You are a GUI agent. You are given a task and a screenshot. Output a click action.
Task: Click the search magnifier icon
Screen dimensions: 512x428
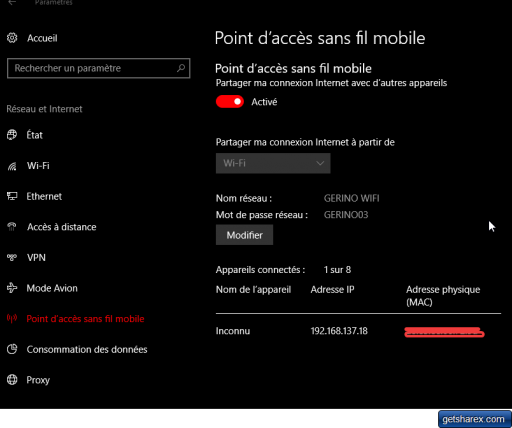[x=181, y=68]
